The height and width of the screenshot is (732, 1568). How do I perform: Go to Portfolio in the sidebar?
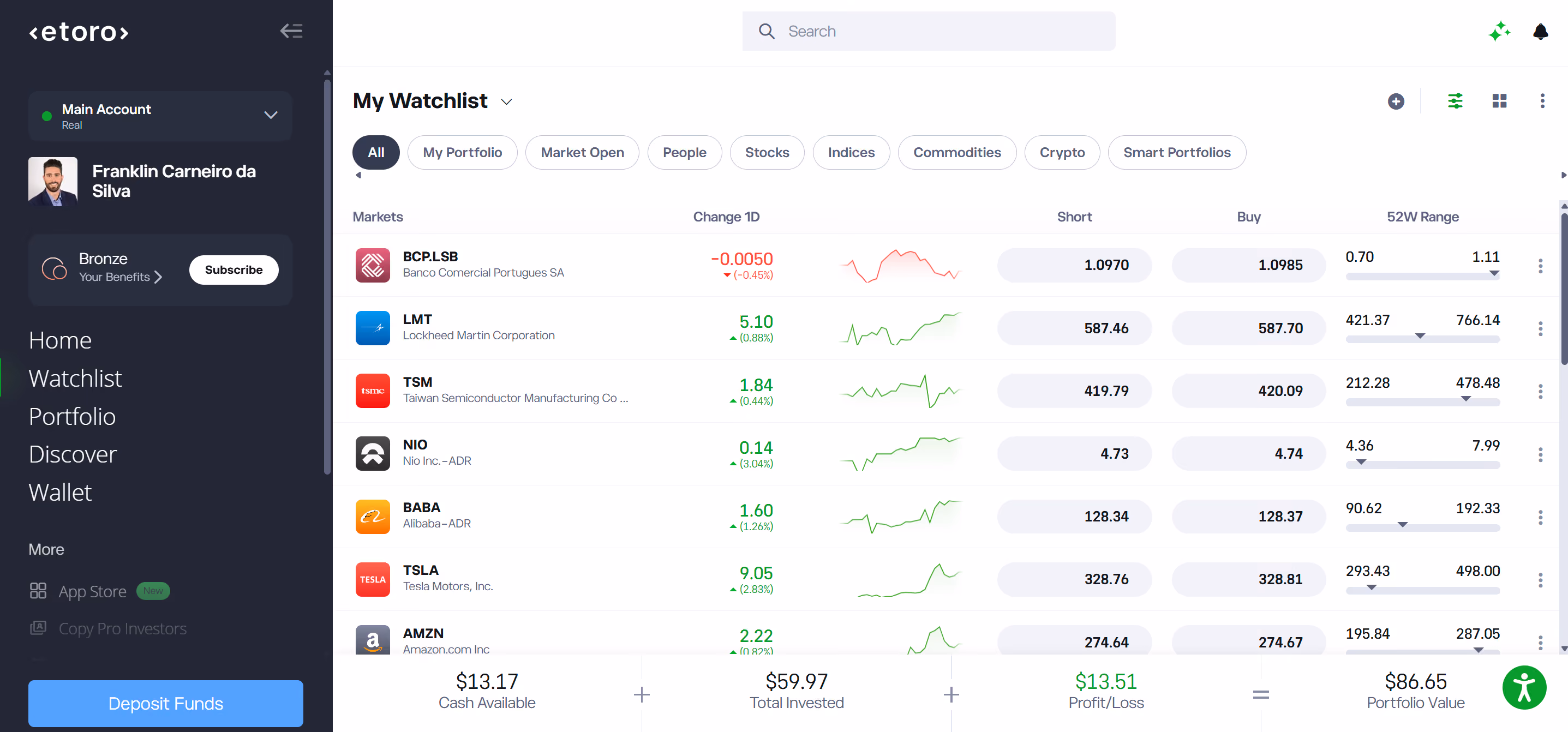(72, 416)
